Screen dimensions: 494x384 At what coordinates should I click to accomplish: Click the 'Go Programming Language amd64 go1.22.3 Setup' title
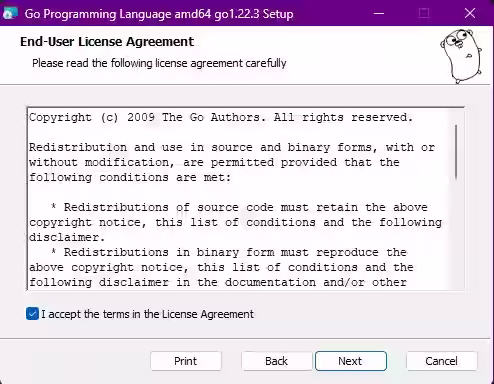(159, 14)
